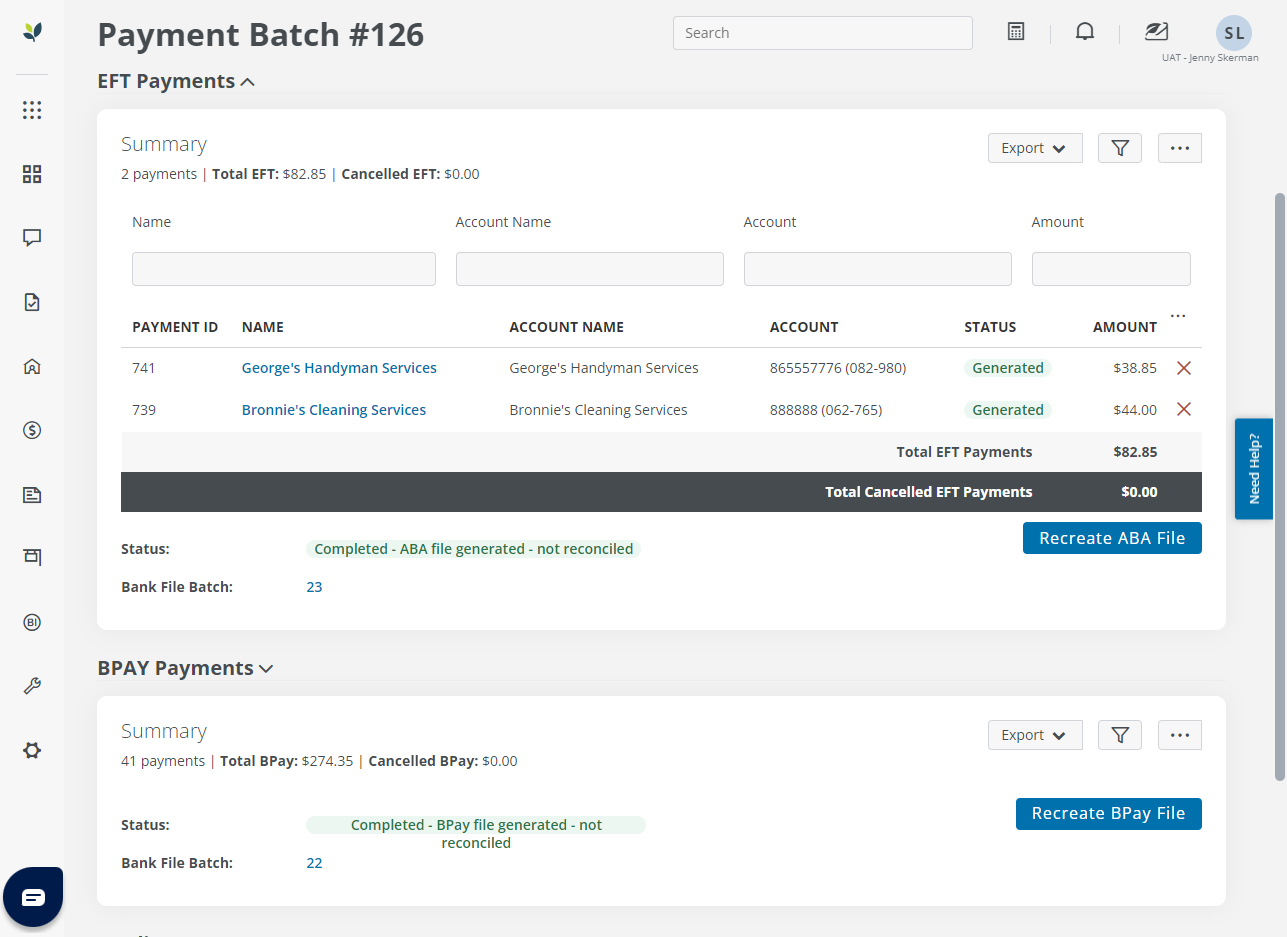Click the Generated status for payment 741
The image size is (1287, 937).
point(1008,368)
